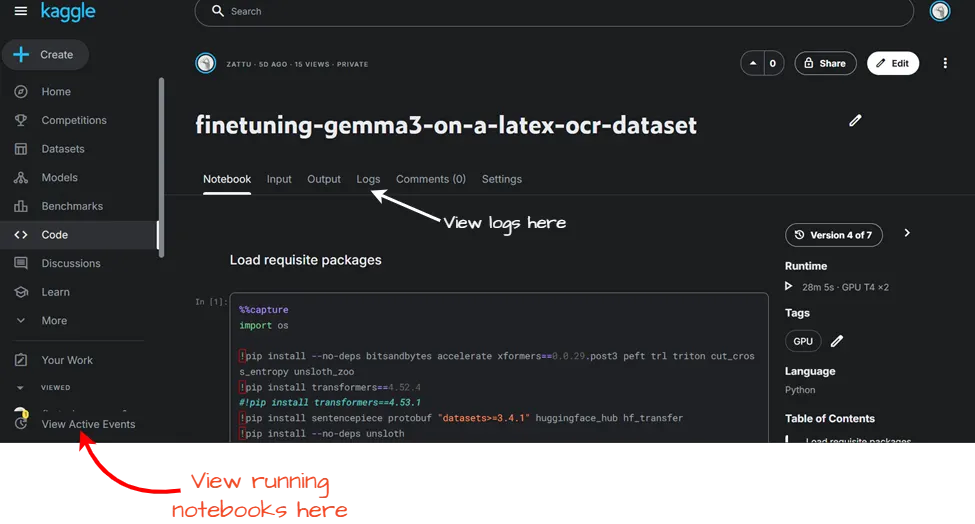Click the notebook title text
This screenshot has height=524, width=975.
[x=446, y=126]
